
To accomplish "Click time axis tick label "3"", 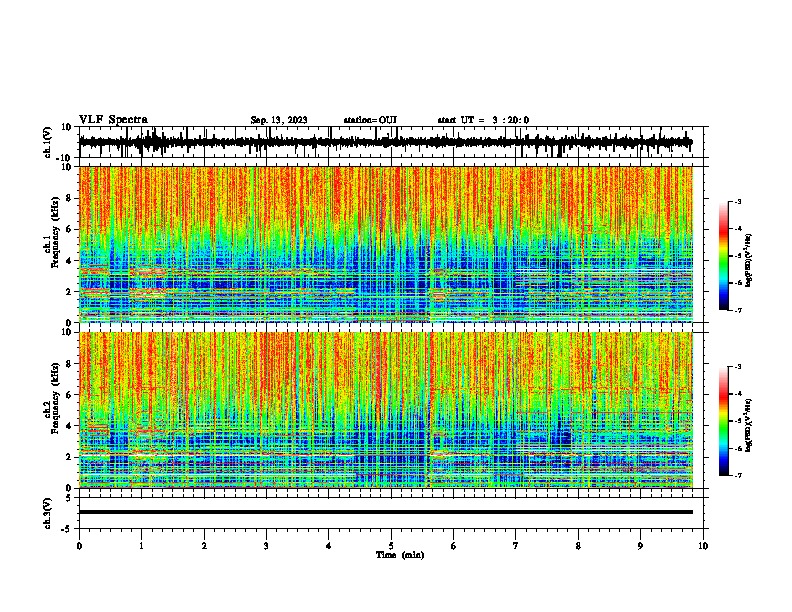I will coord(266,546).
